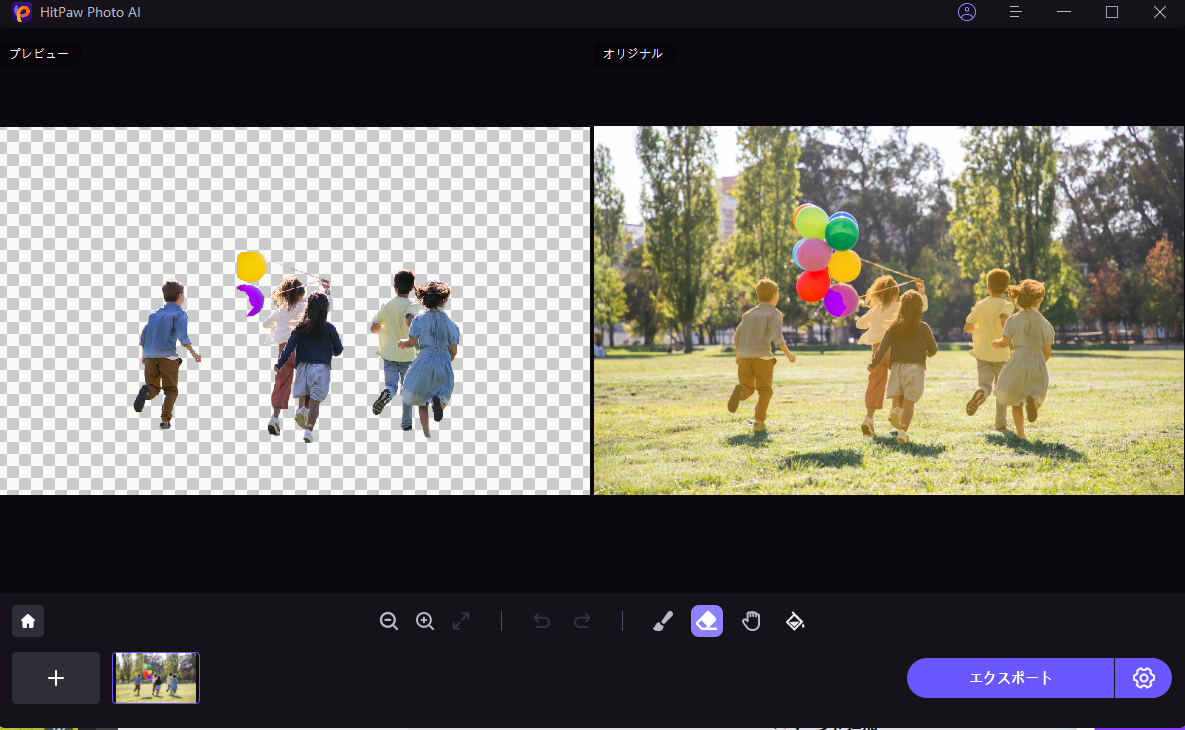
Task: Click the fit-to-screen expand arrows icon
Action: (x=461, y=621)
